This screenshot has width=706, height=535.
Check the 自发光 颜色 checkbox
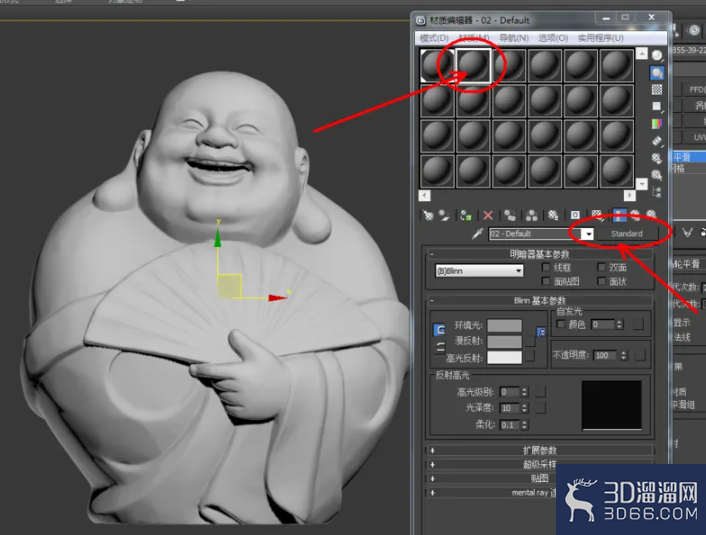(561, 324)
